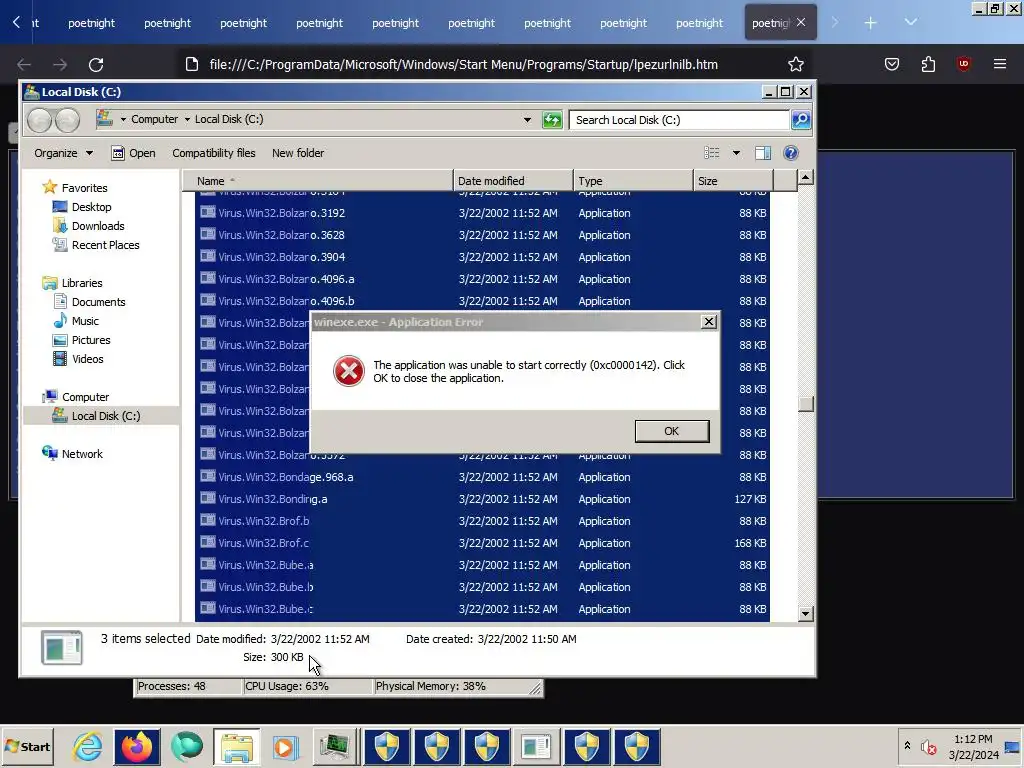
Task: Click the green refresh button beside address bar
Action: (552, 120)
